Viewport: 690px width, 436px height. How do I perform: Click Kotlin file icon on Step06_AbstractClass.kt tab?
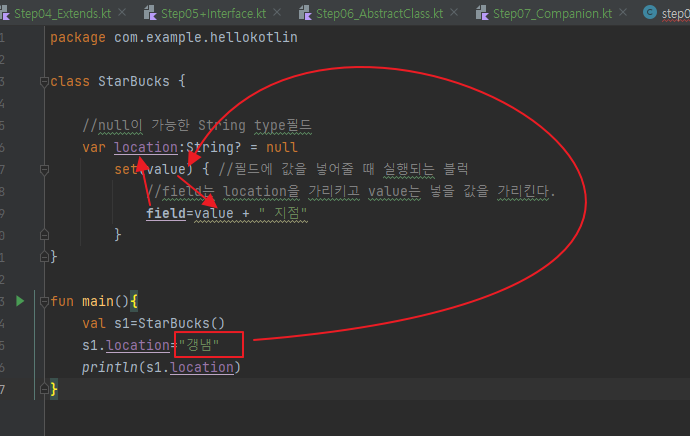click(305, 13)
